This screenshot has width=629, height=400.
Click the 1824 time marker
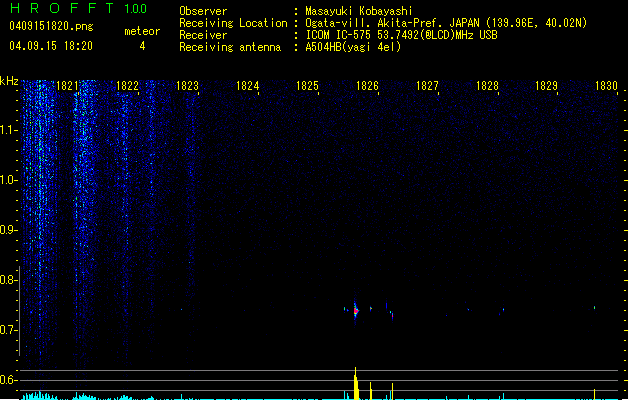coord(248,86)
